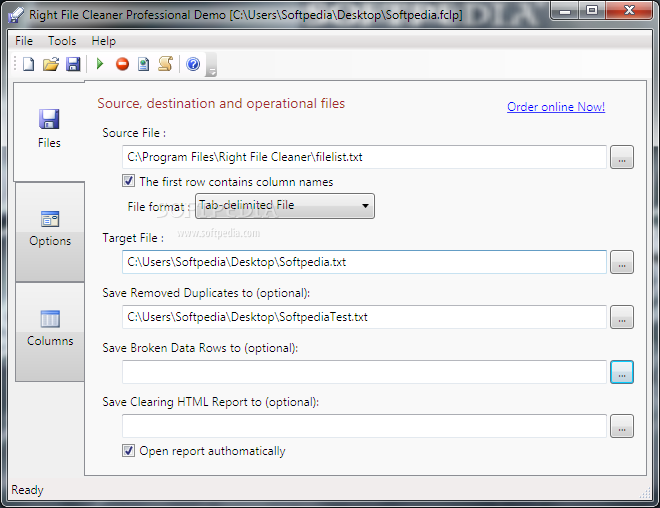
Task: Click 'Save Clearing HTML Report to (optional):' label
Action: coord(211,402)
